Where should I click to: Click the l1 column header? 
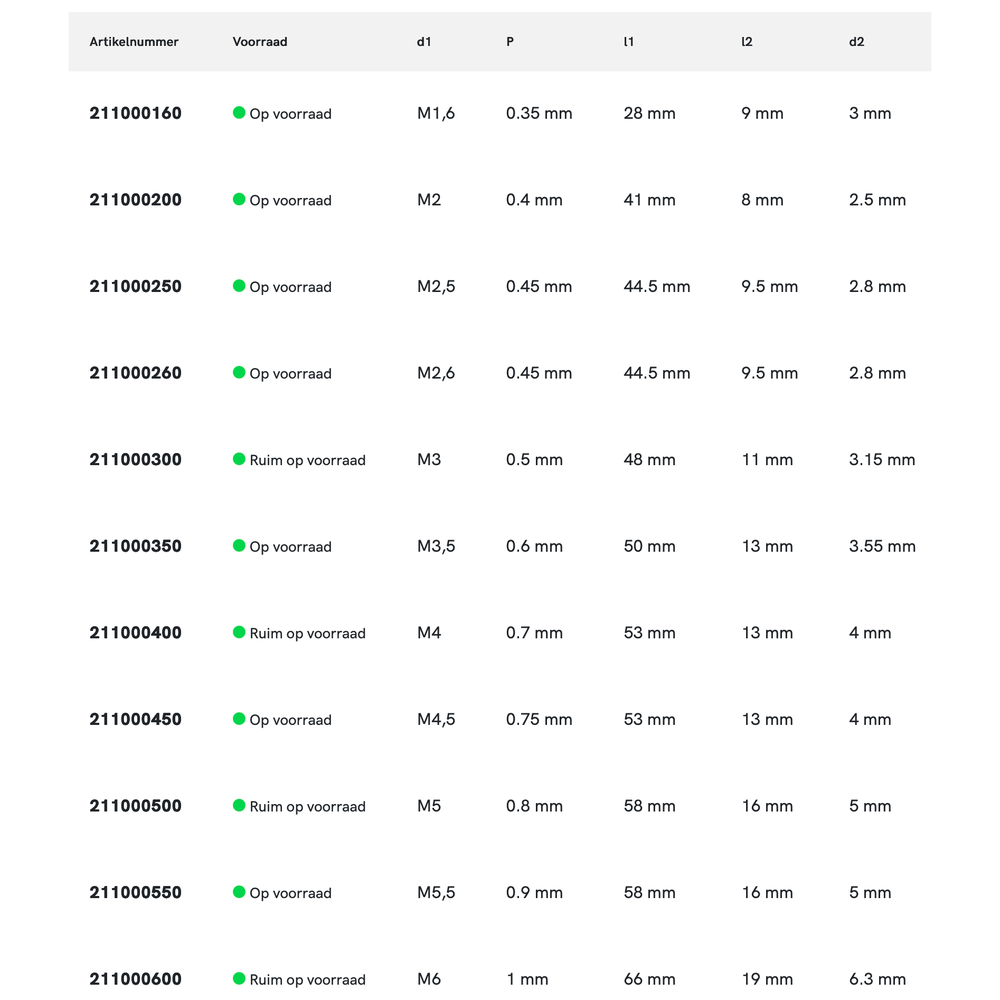click(x=629, y=42)
